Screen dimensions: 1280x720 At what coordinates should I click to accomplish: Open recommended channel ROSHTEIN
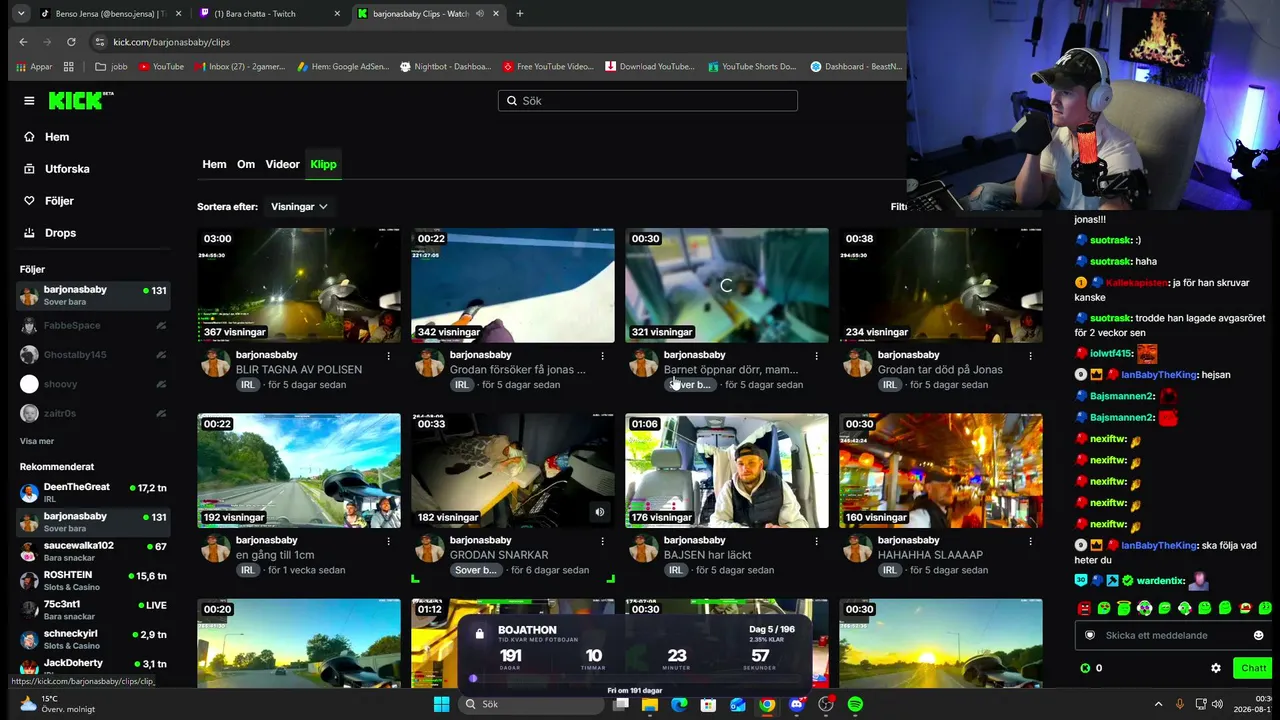click(94, 580)
